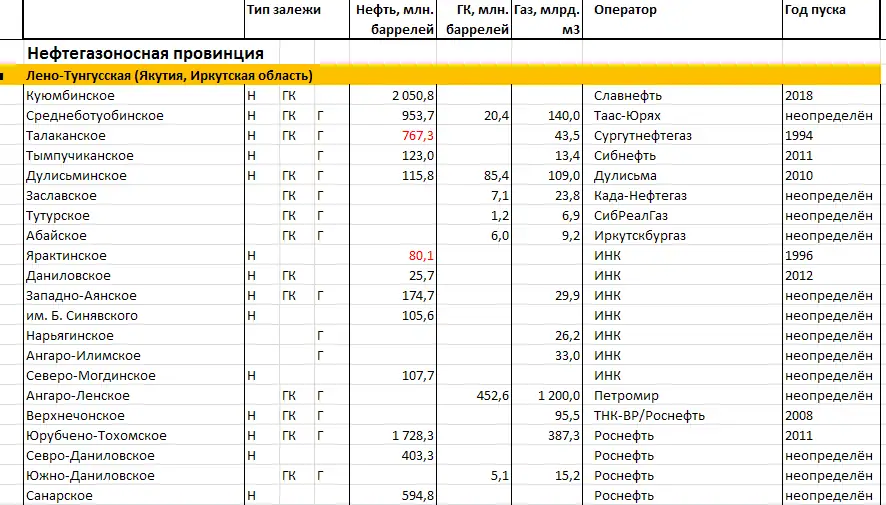Select the oil value 1 728,3
The width and height of the screenshot is (886, 505).
(x=413, y=436)
